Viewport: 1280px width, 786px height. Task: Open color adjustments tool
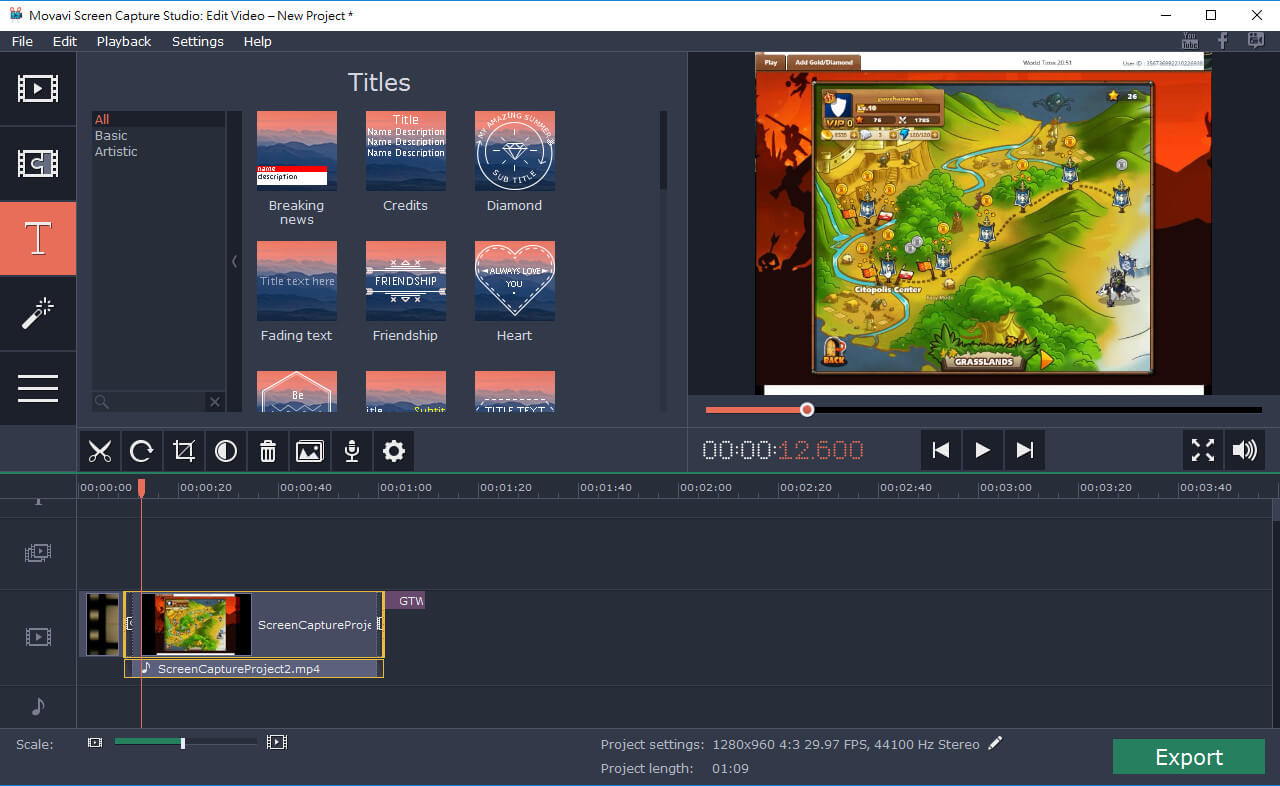(x=226, y=451)
